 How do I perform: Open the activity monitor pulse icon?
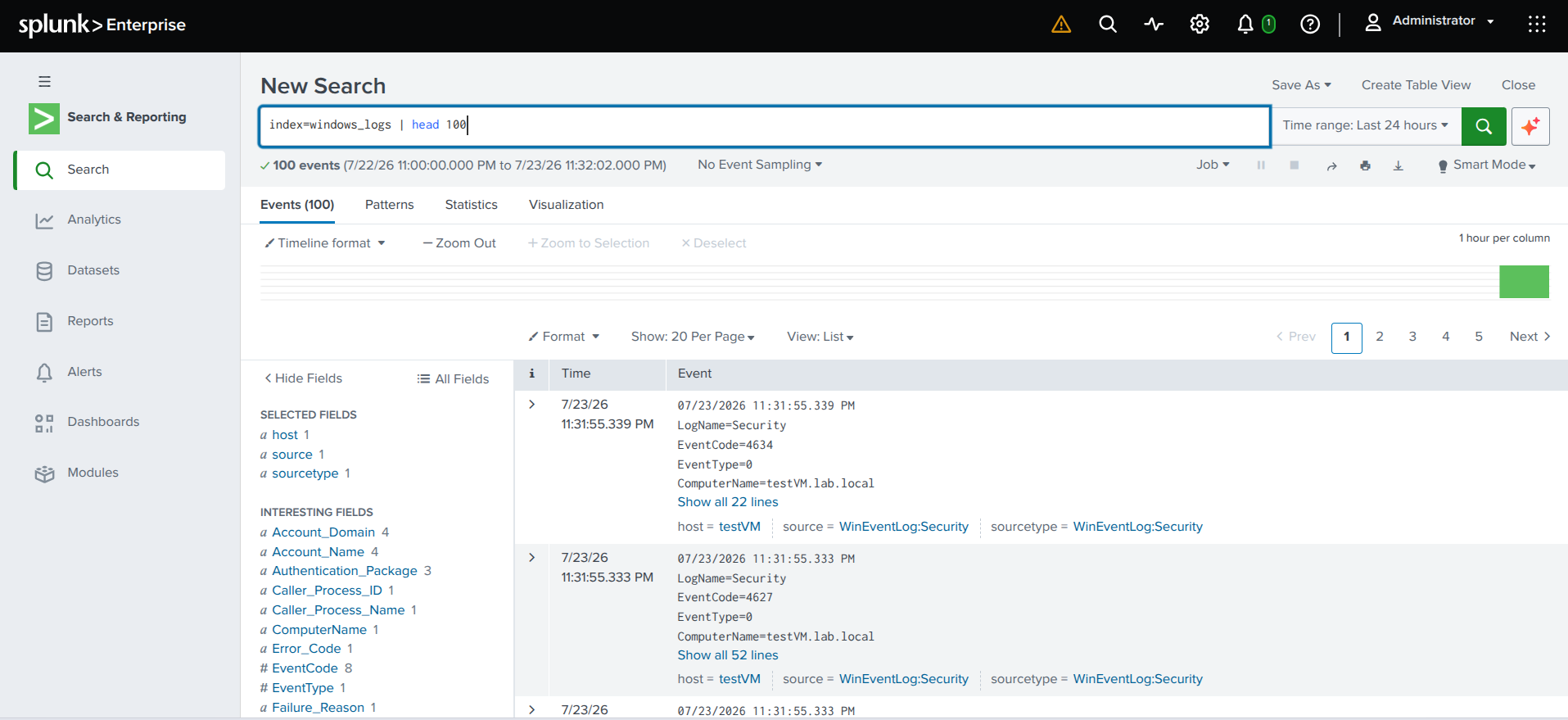coord(1154,25)
